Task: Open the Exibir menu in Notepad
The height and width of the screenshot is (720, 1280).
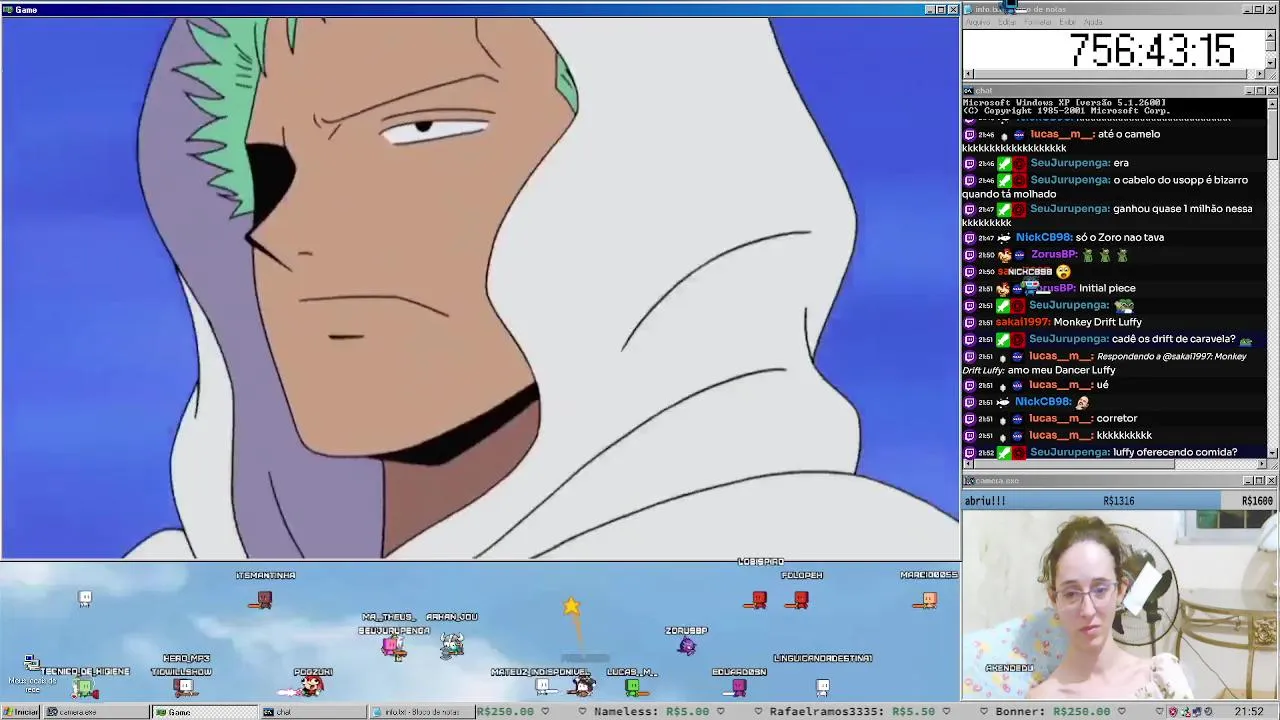Action: (x=1068, y=22)
